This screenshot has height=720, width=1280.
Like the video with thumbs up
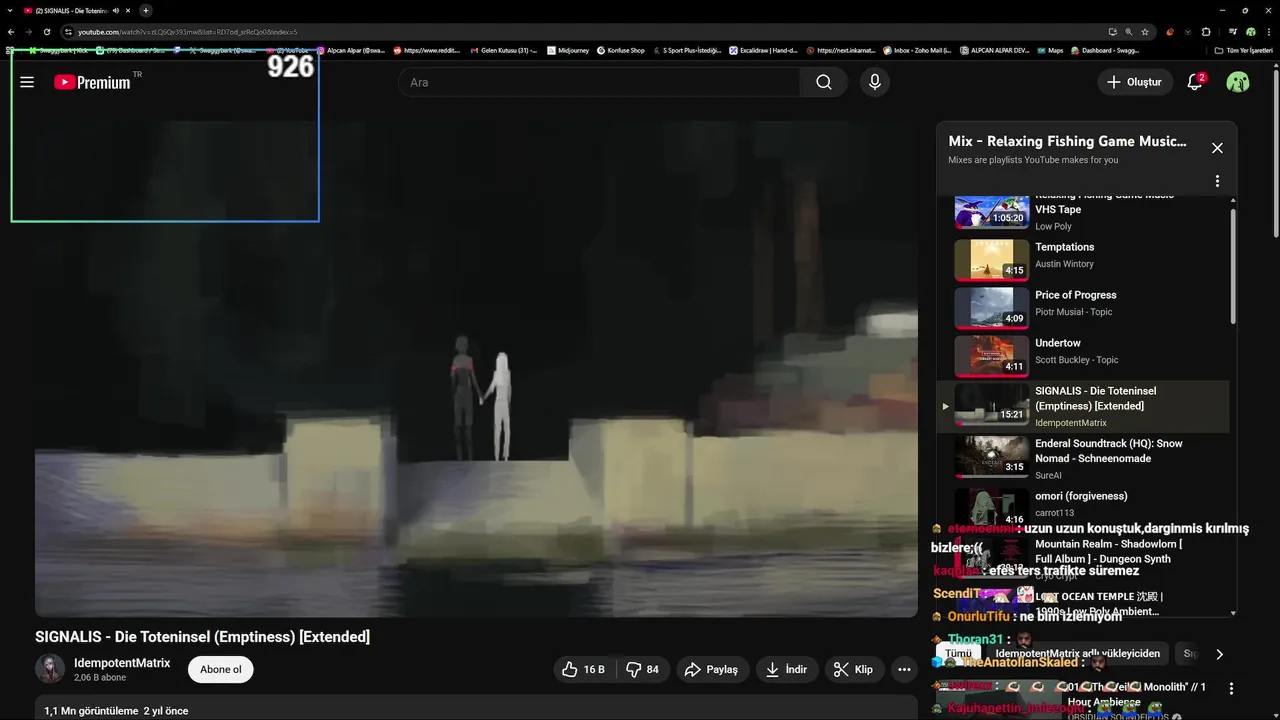584,670
